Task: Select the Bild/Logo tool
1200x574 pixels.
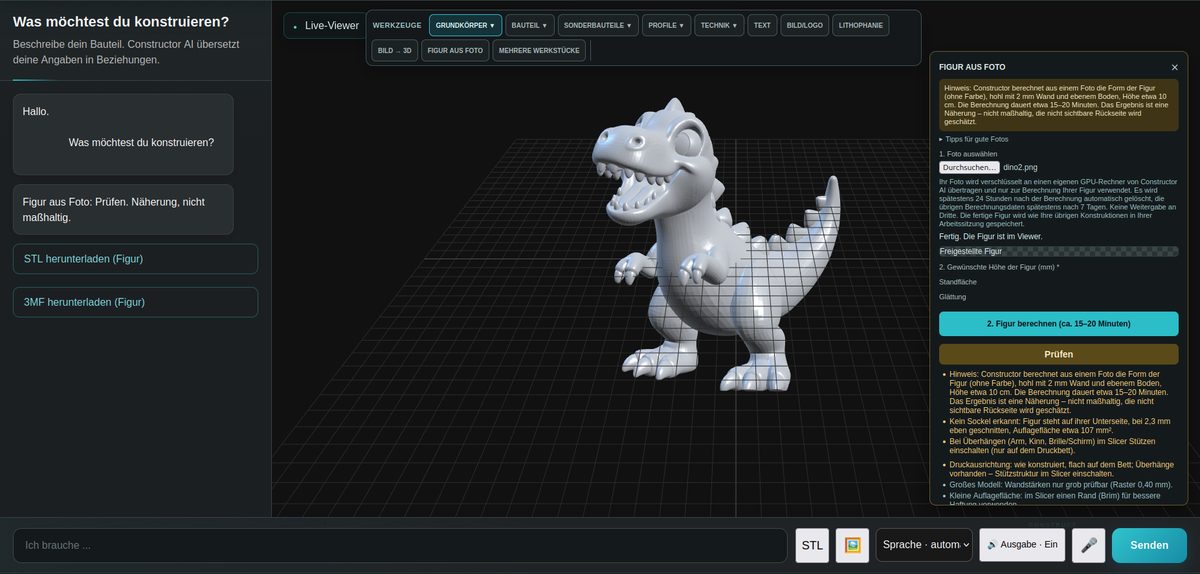Action: [x=804, y=25]
